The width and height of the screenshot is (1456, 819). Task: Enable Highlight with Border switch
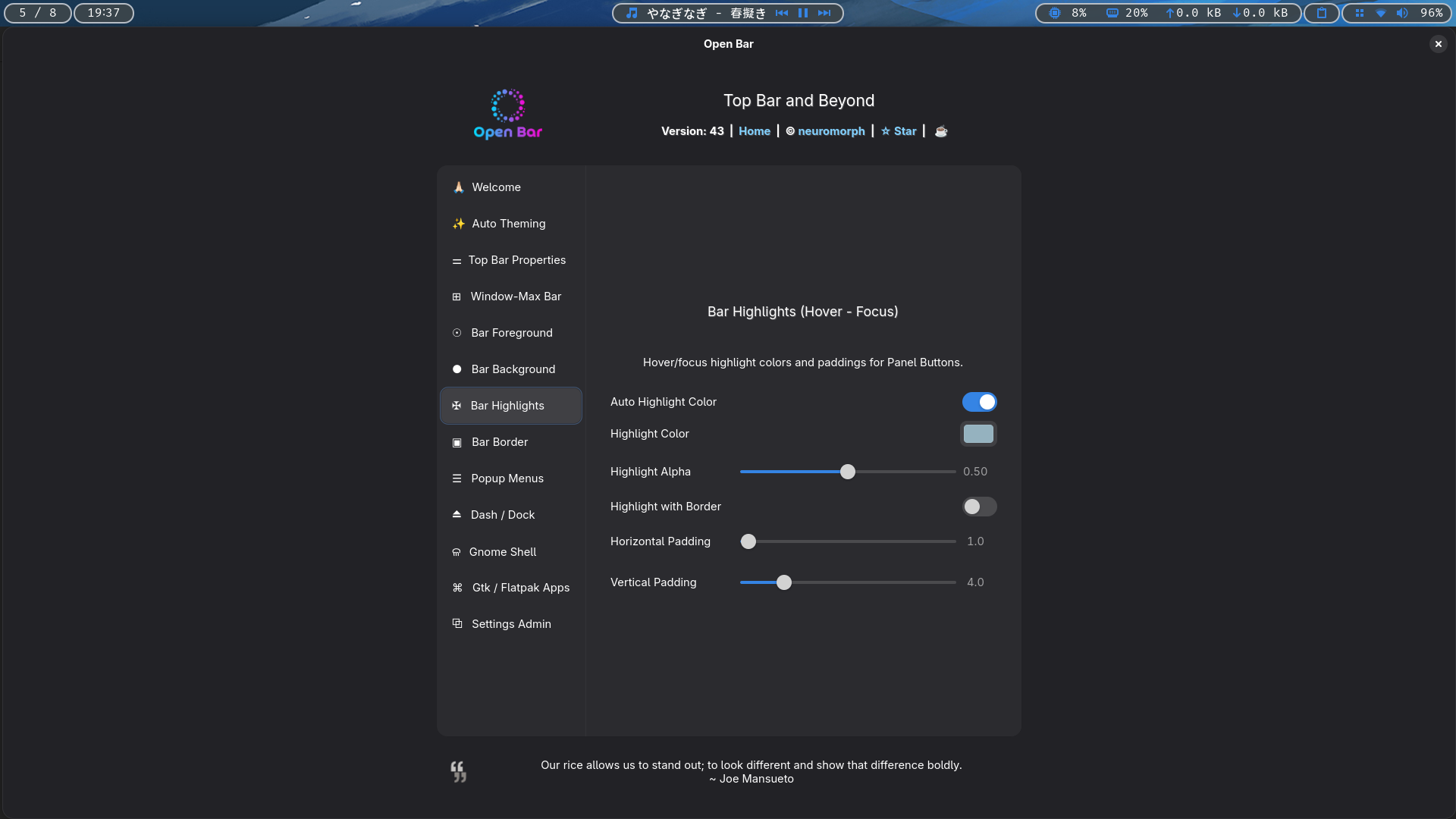tap(979, 507)
